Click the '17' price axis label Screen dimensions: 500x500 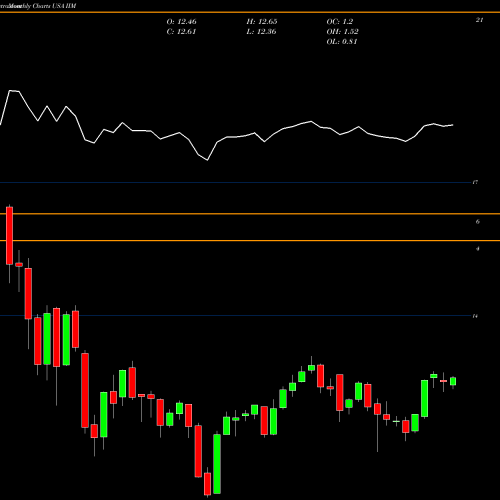point(475,182)
